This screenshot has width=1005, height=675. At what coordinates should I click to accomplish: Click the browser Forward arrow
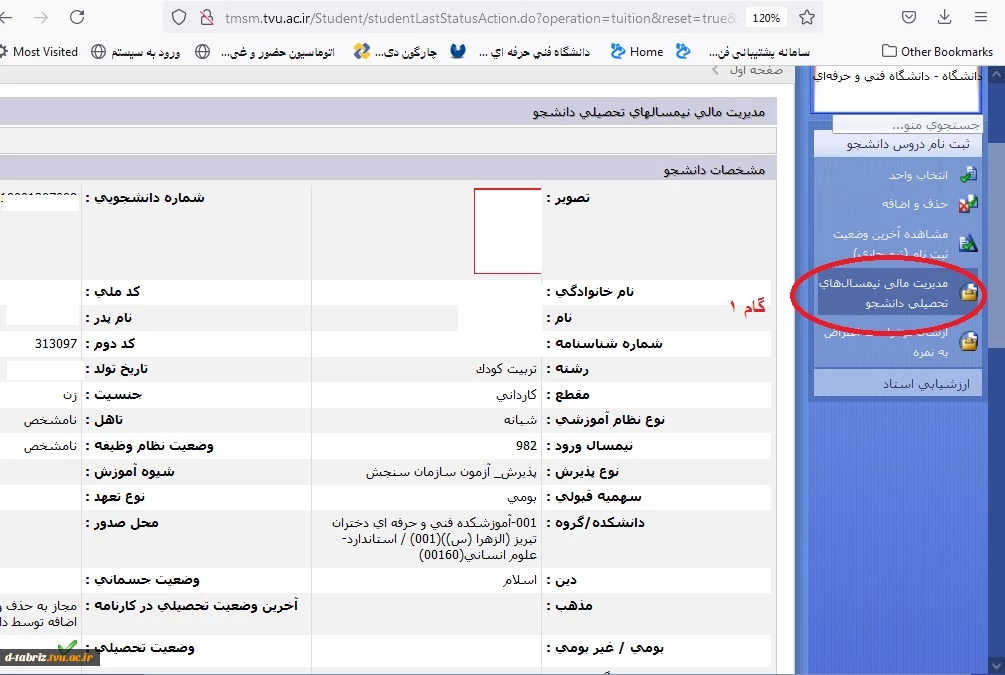pyautogui.click(x=40, y=17)
